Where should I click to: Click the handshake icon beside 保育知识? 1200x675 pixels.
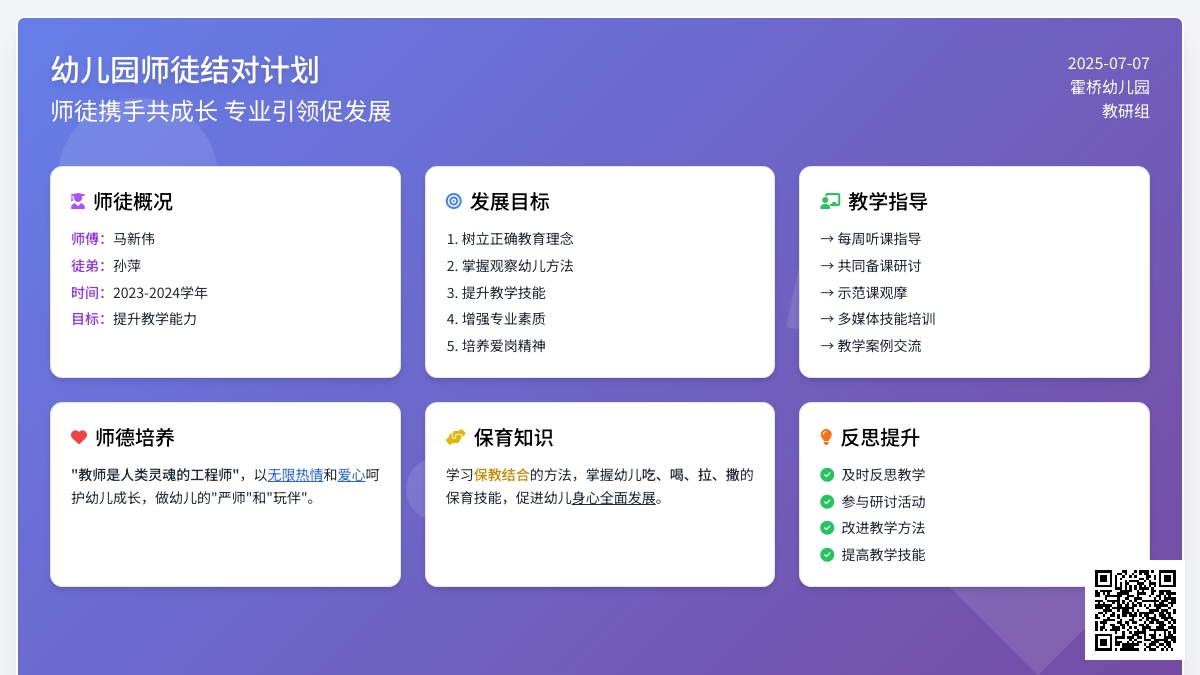click(x=456, y=437)
